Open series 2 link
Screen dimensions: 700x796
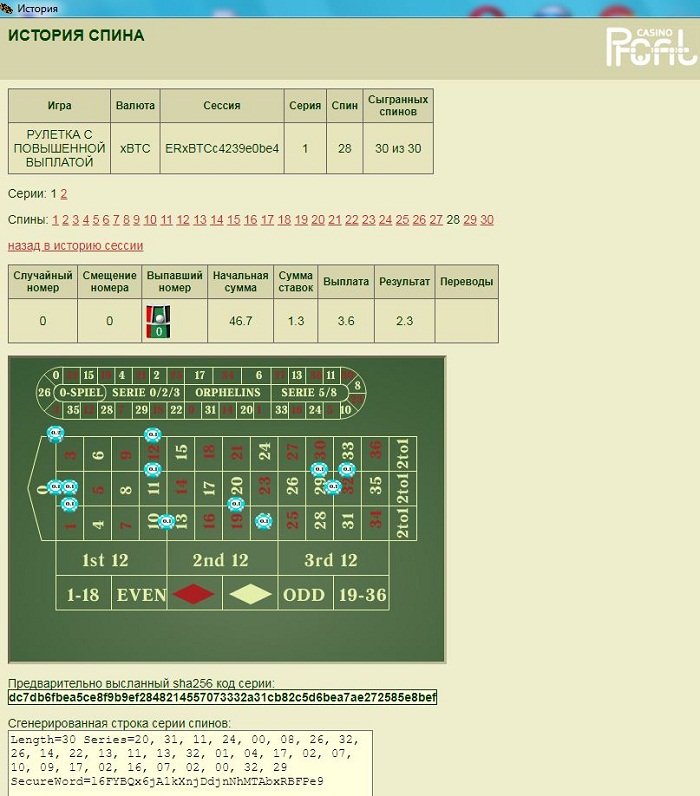64,194
